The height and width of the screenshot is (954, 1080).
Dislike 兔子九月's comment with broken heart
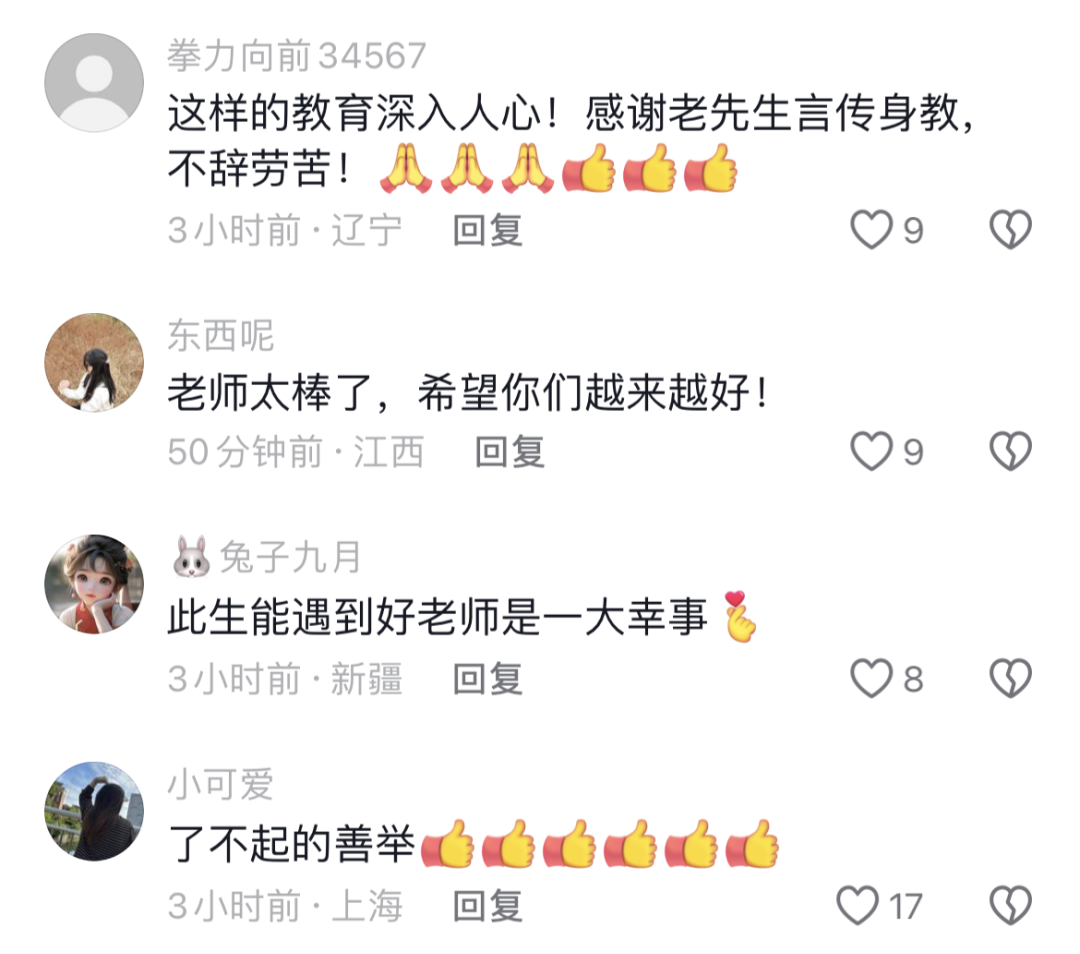click(1010, 678)
